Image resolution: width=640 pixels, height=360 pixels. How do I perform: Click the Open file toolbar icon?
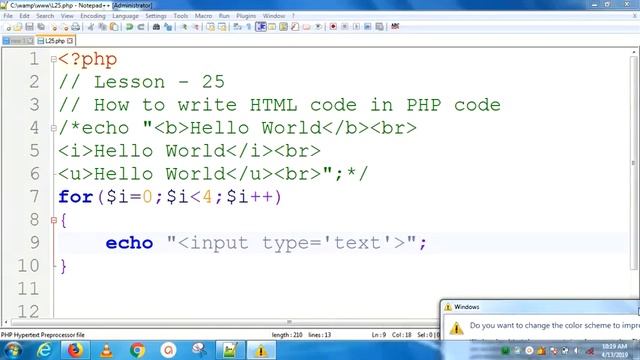(18, 27)
